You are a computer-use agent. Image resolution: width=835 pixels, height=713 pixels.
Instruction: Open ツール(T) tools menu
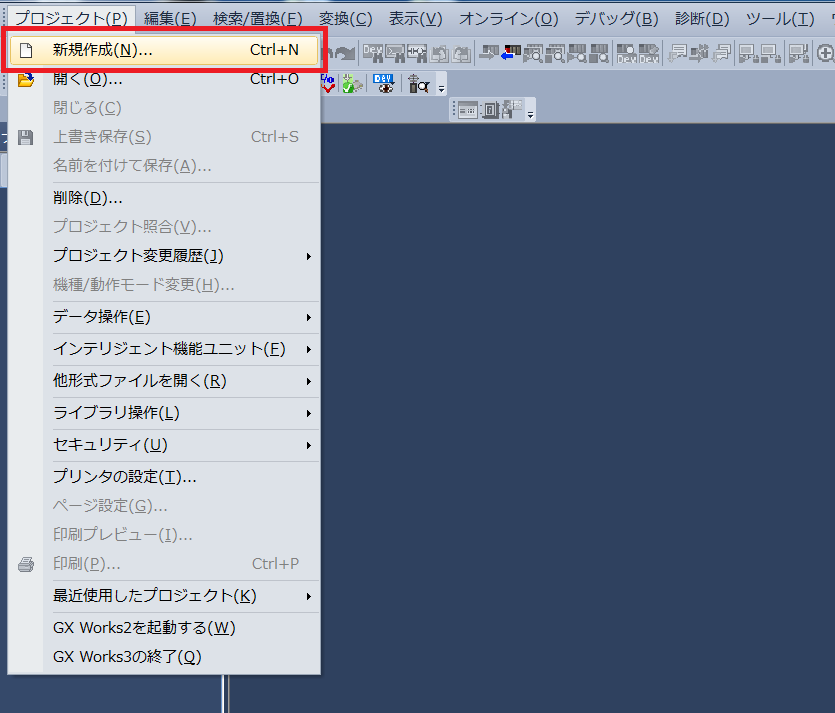tap(780, 19)
